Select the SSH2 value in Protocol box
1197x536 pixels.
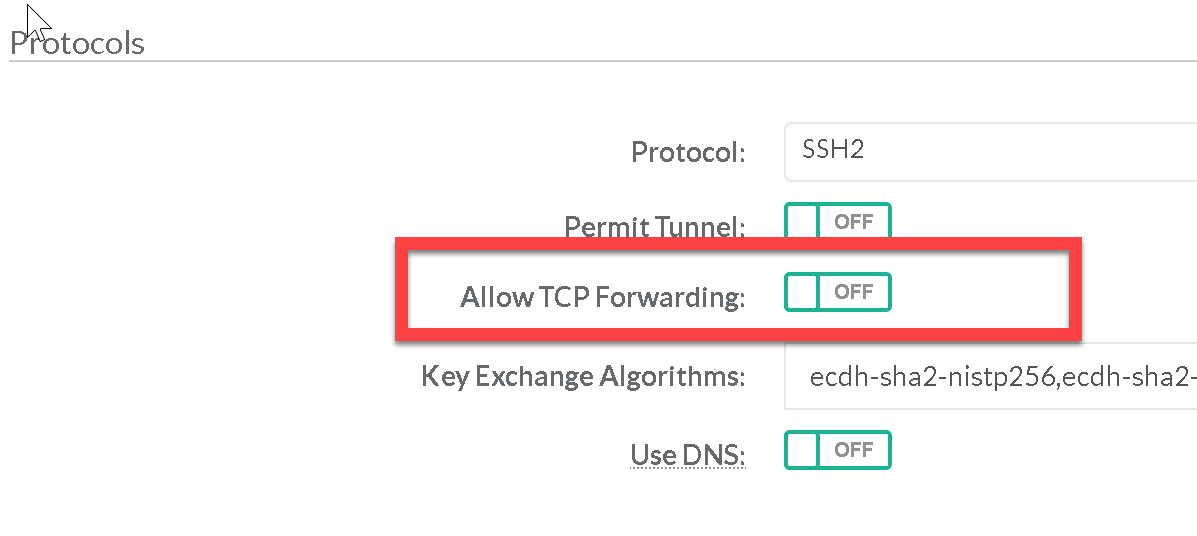pos(833,150)
